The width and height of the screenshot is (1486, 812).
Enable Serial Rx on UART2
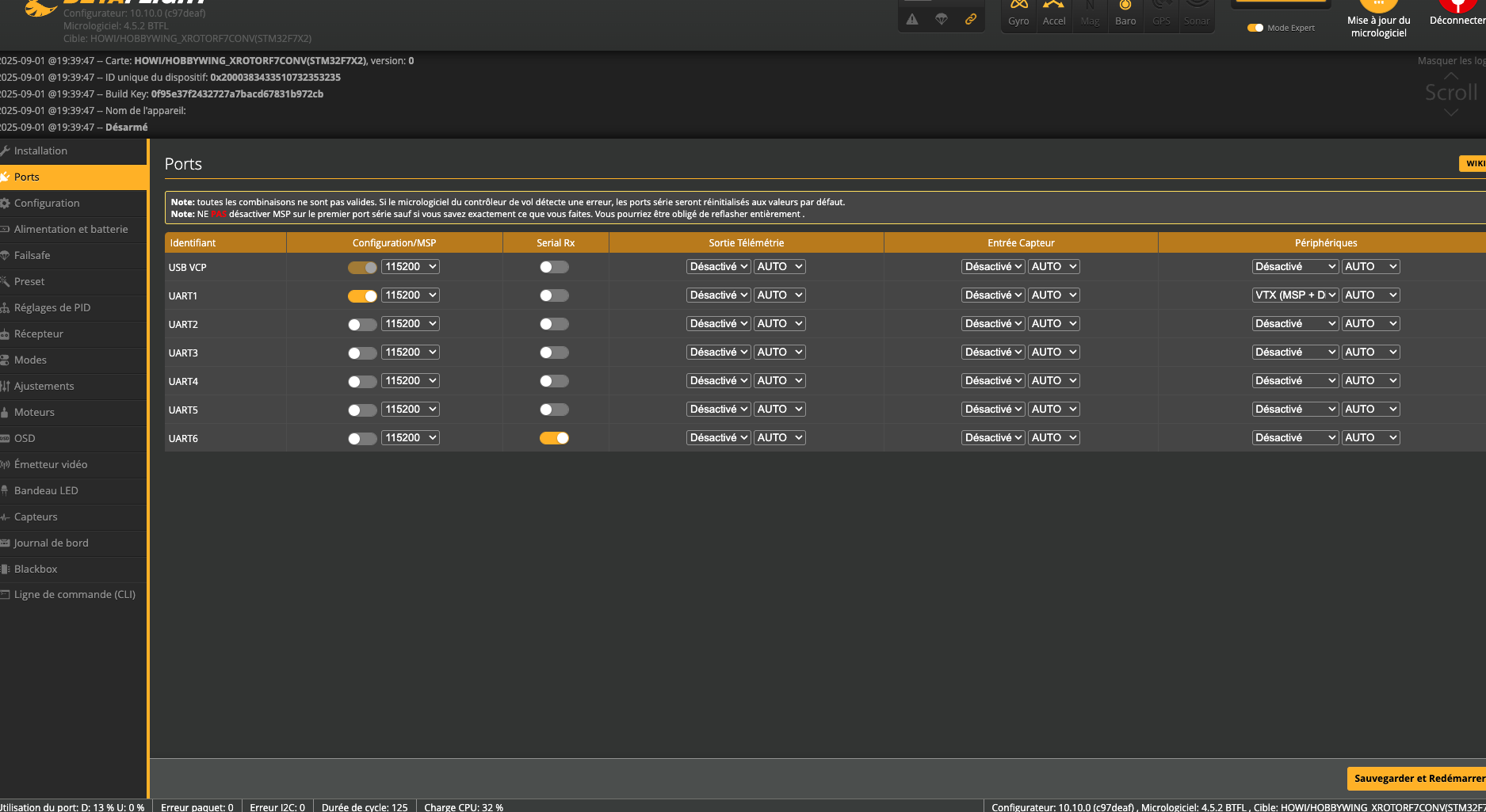(554, 324)
